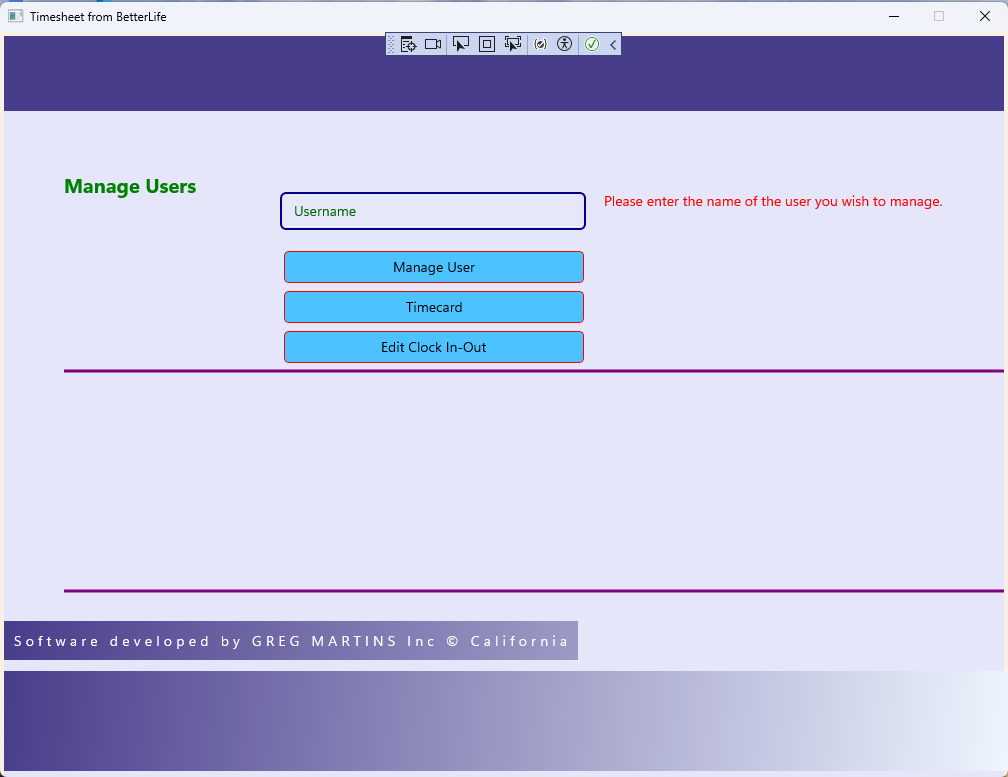Click the app icon in the title bar
1008x777 pixels.
click(x=15, y=16)
